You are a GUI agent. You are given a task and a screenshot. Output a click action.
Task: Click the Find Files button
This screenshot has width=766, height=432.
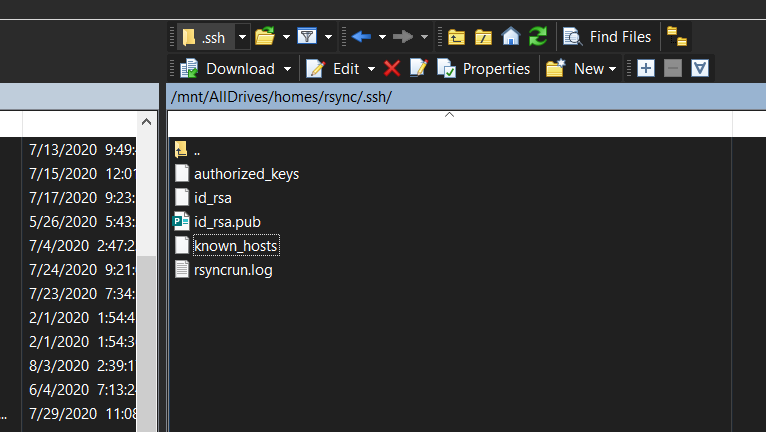(x=608, y=37)
